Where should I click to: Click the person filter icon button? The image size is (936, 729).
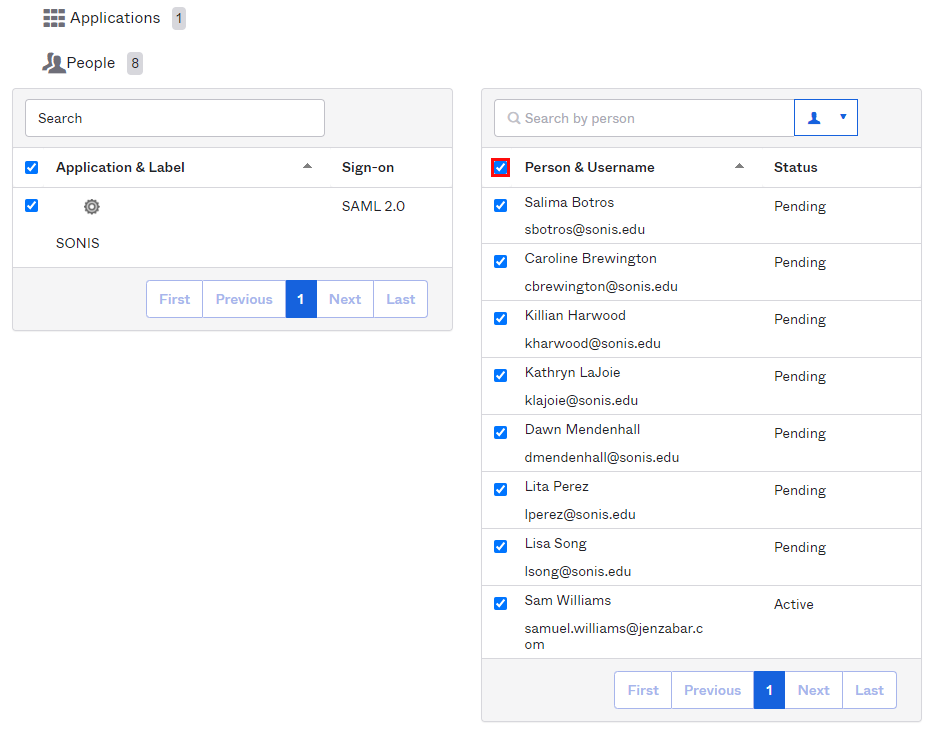814,118
